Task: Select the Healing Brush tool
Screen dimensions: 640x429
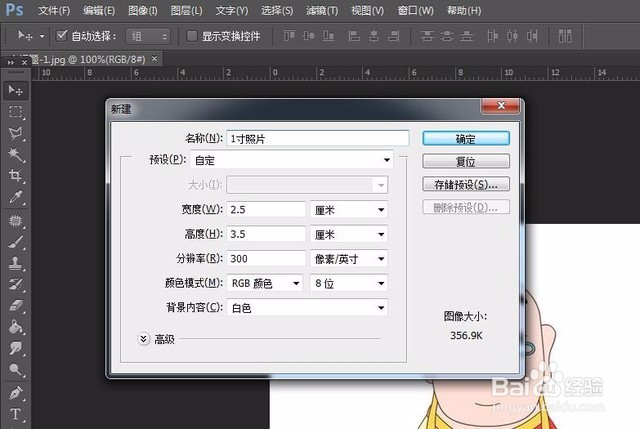Action: tap(16, 221)
